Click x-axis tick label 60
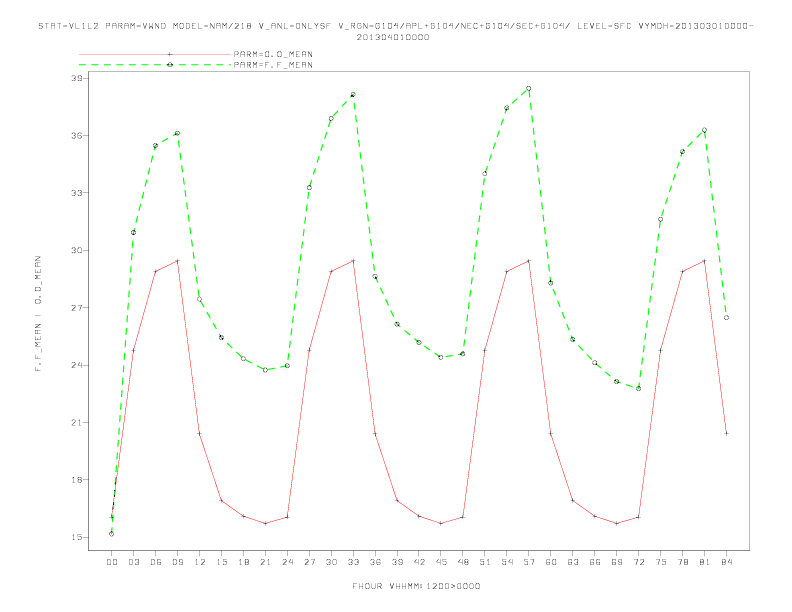The width and height of the screenshot is (792, 612). coord(551,562)
